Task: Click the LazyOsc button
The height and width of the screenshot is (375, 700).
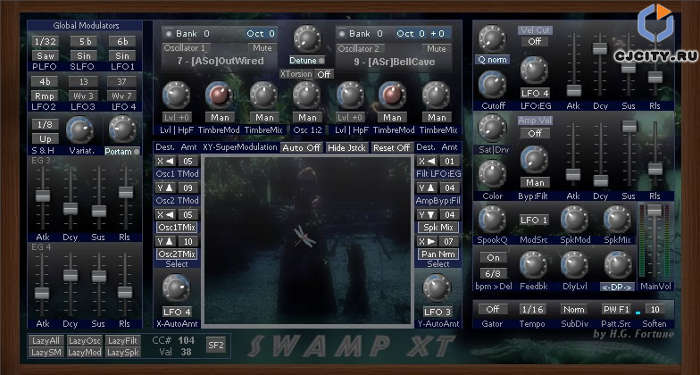Action: pyautogui.click(x=85, y=341)
